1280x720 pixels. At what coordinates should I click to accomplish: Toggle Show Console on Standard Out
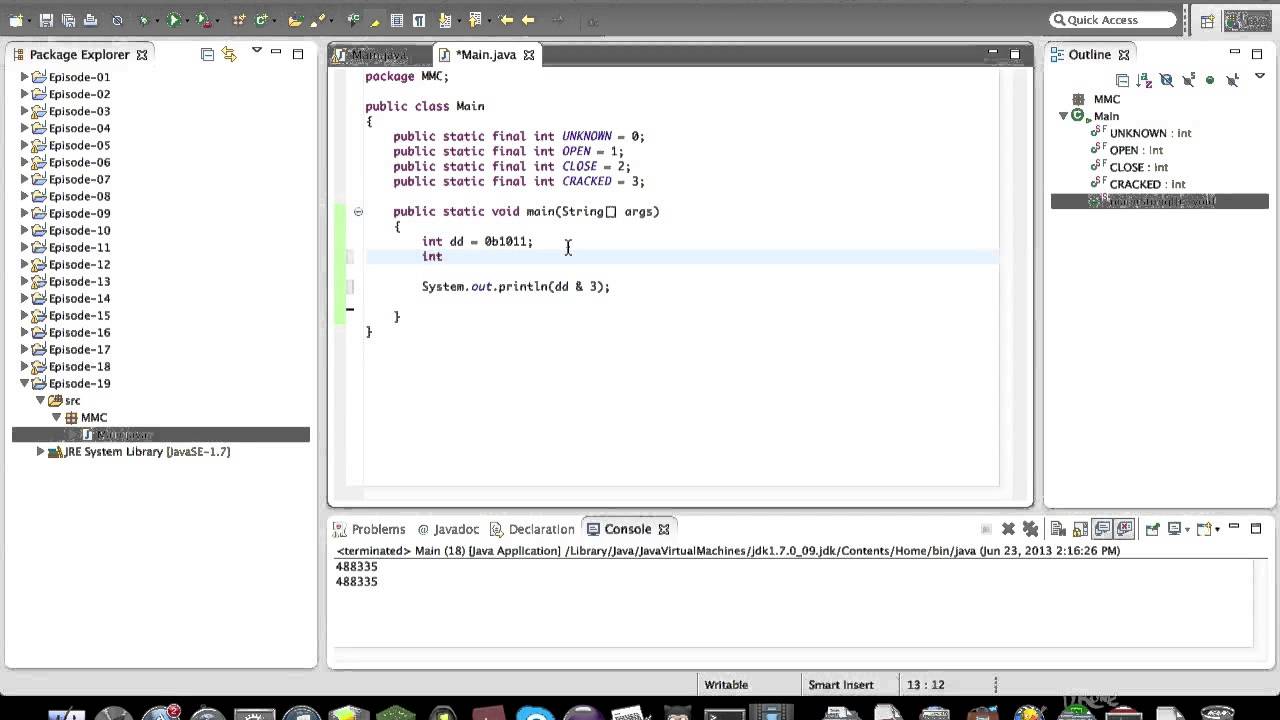coord(1102,529)
